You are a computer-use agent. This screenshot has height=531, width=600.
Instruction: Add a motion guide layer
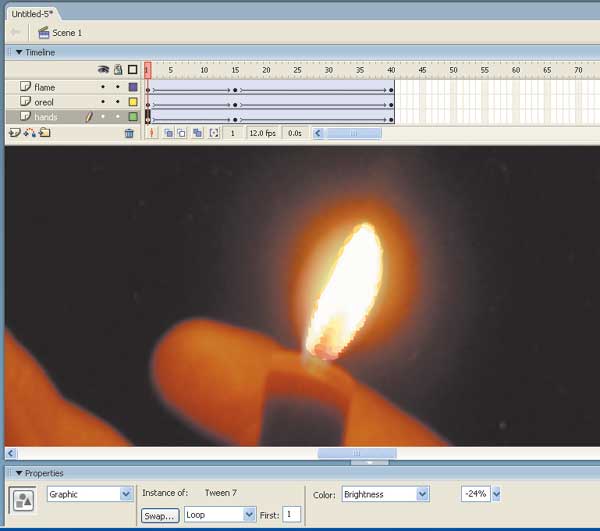(x=29, y=133)
